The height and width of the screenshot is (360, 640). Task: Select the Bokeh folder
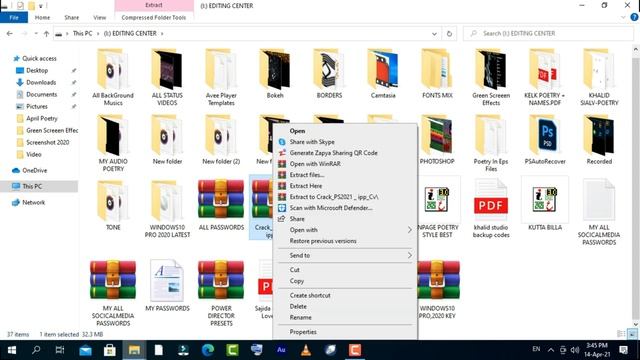[x=275, y=73]
